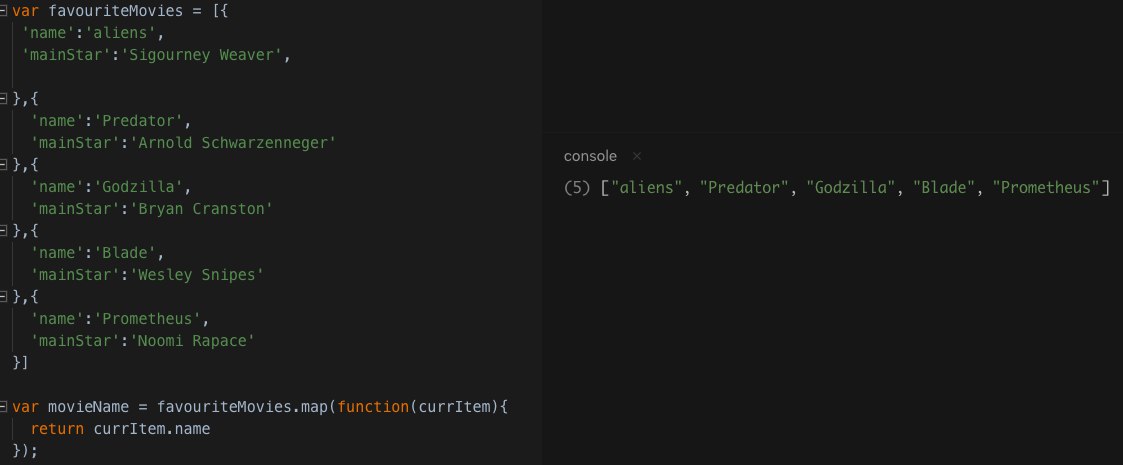The image size is (1123, 465).
Task: Collapse the favouriteMovies array fold marker
Action: [x=5, y=14]
